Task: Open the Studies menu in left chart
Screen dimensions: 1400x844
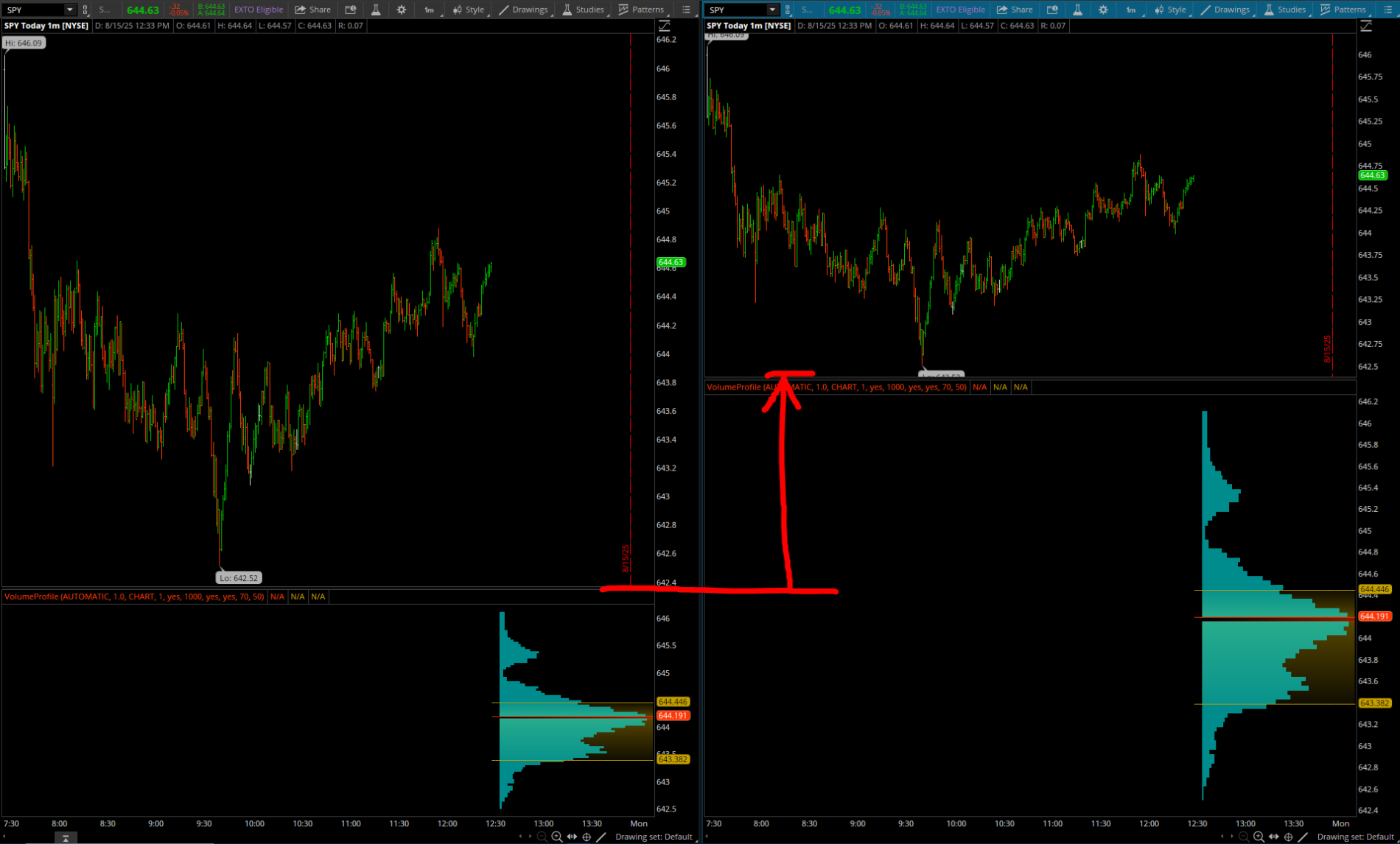Action: click(x=583, y=10)
